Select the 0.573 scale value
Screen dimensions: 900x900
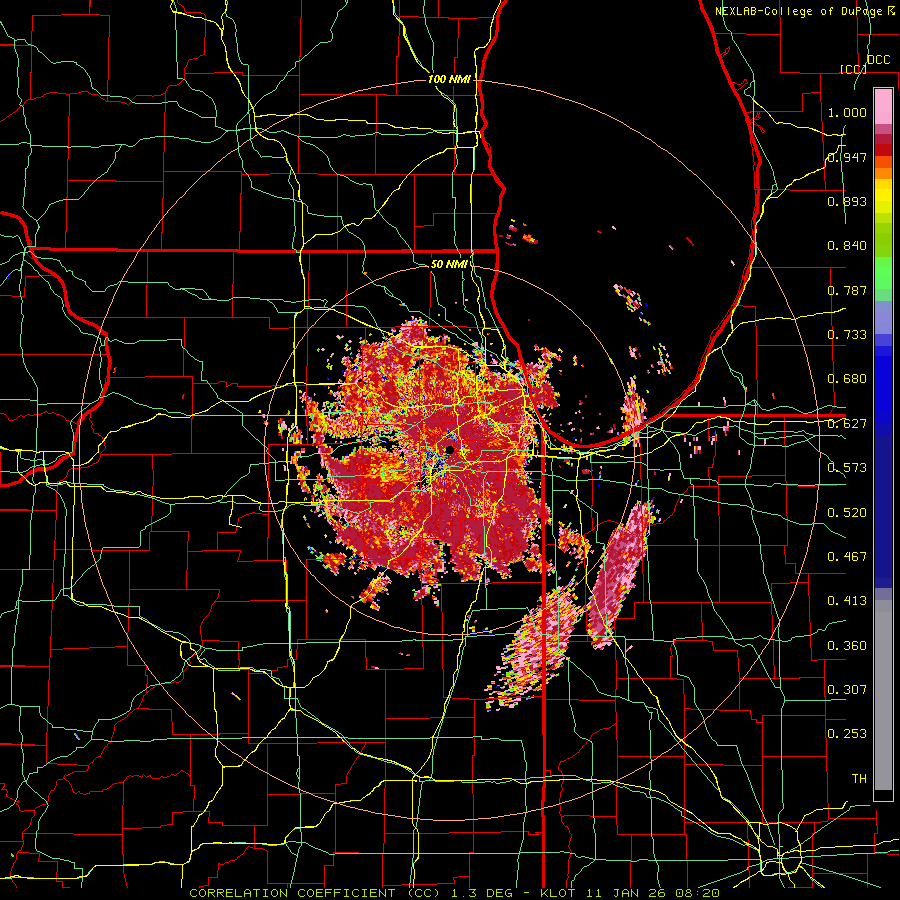point(847,468)
